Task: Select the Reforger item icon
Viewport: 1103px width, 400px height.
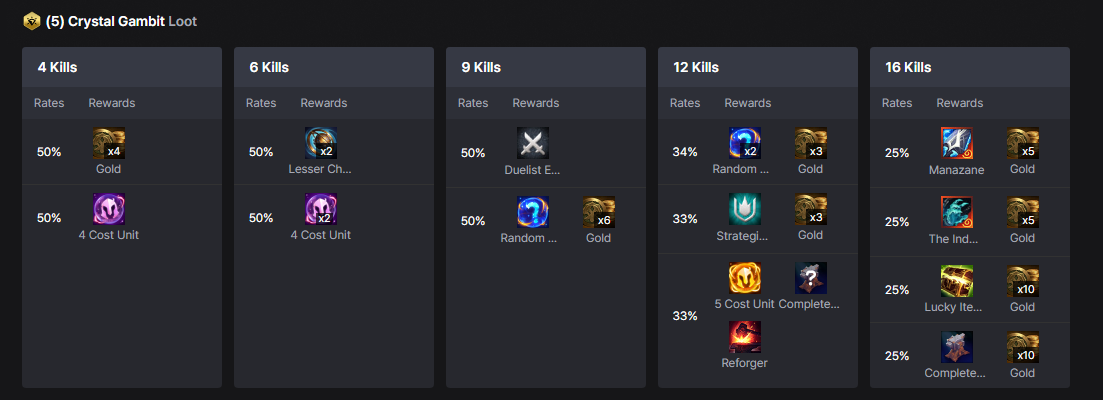Action: pos(744,337)
